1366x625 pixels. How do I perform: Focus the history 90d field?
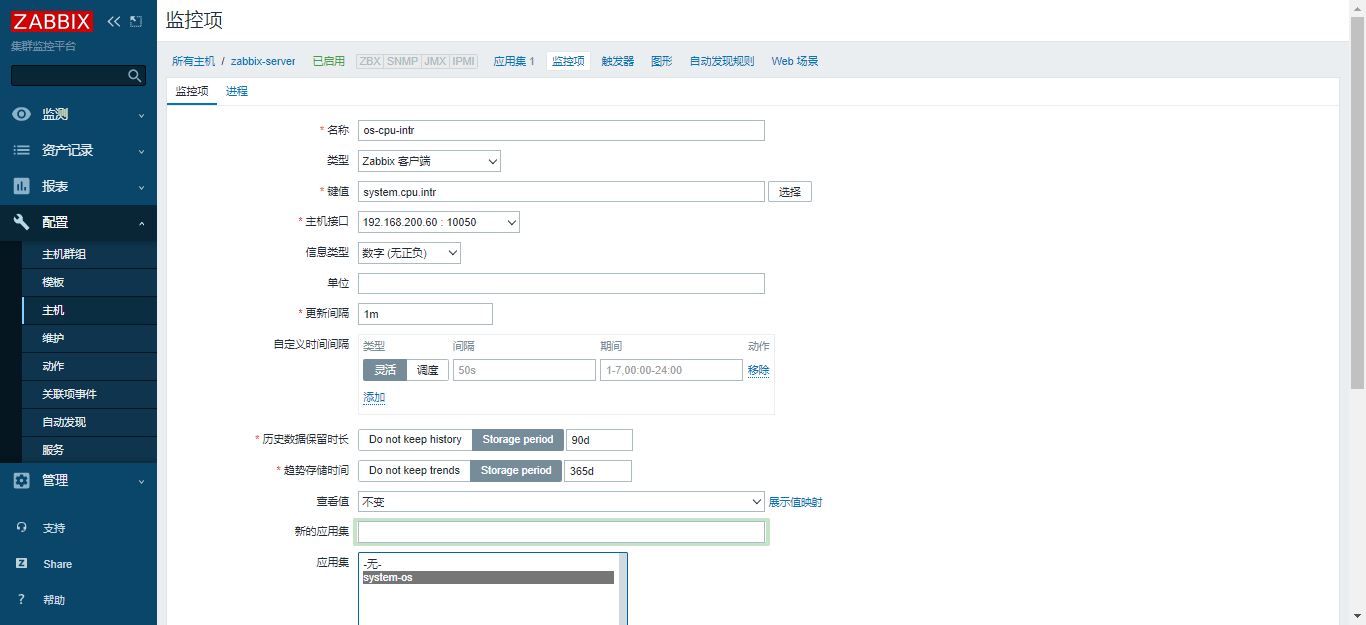(600, 440)
